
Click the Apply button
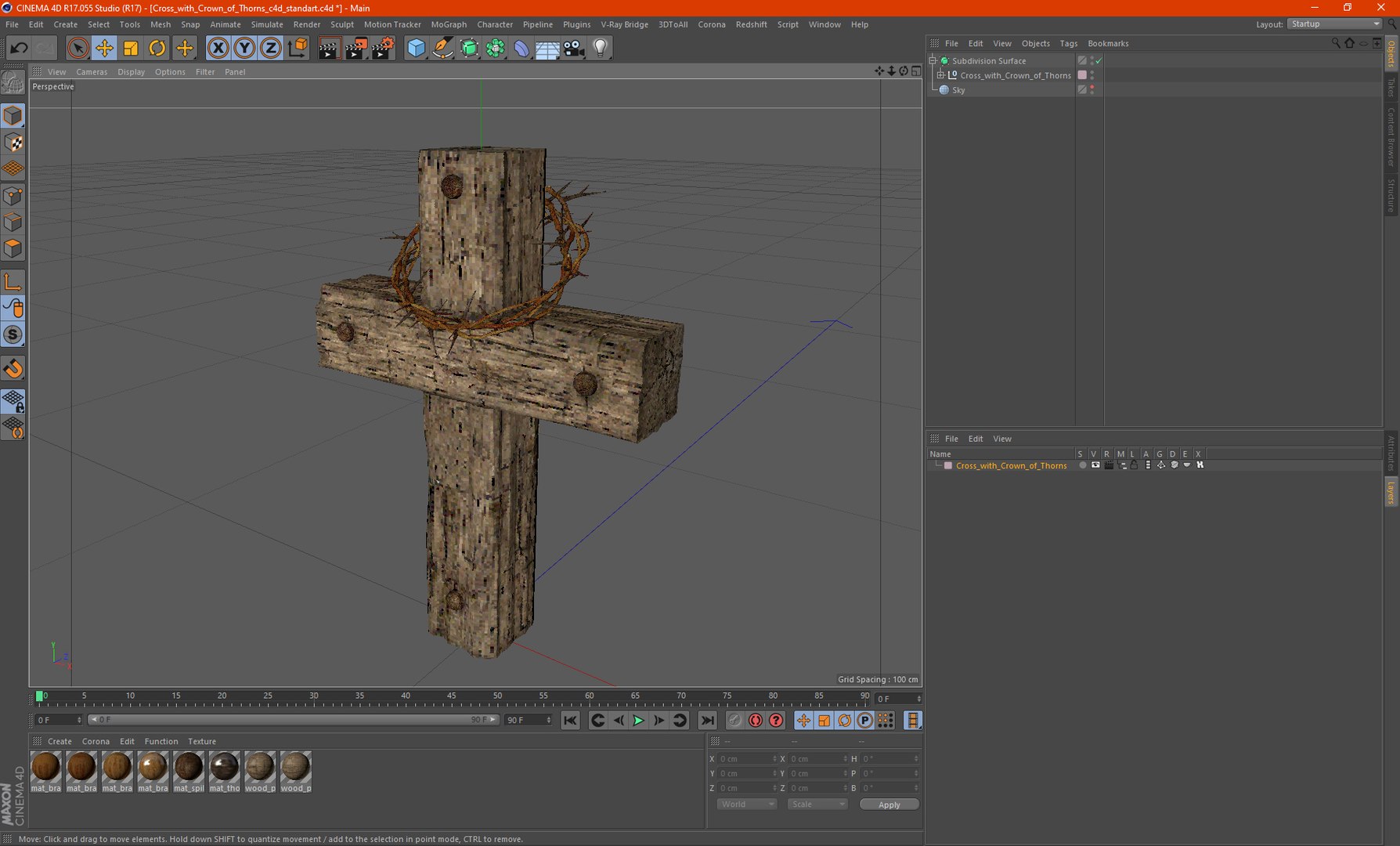tap(889, 804)
